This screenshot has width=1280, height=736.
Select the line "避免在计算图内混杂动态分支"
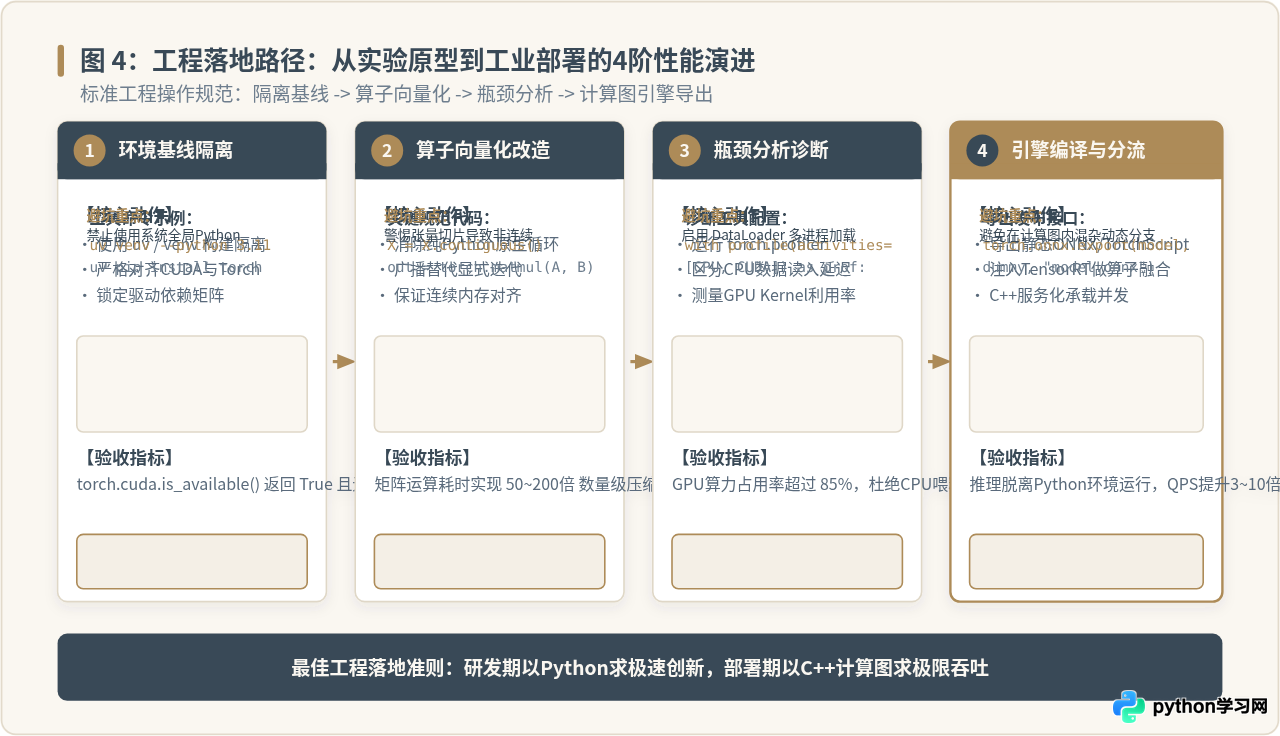tap(1068, 234)
